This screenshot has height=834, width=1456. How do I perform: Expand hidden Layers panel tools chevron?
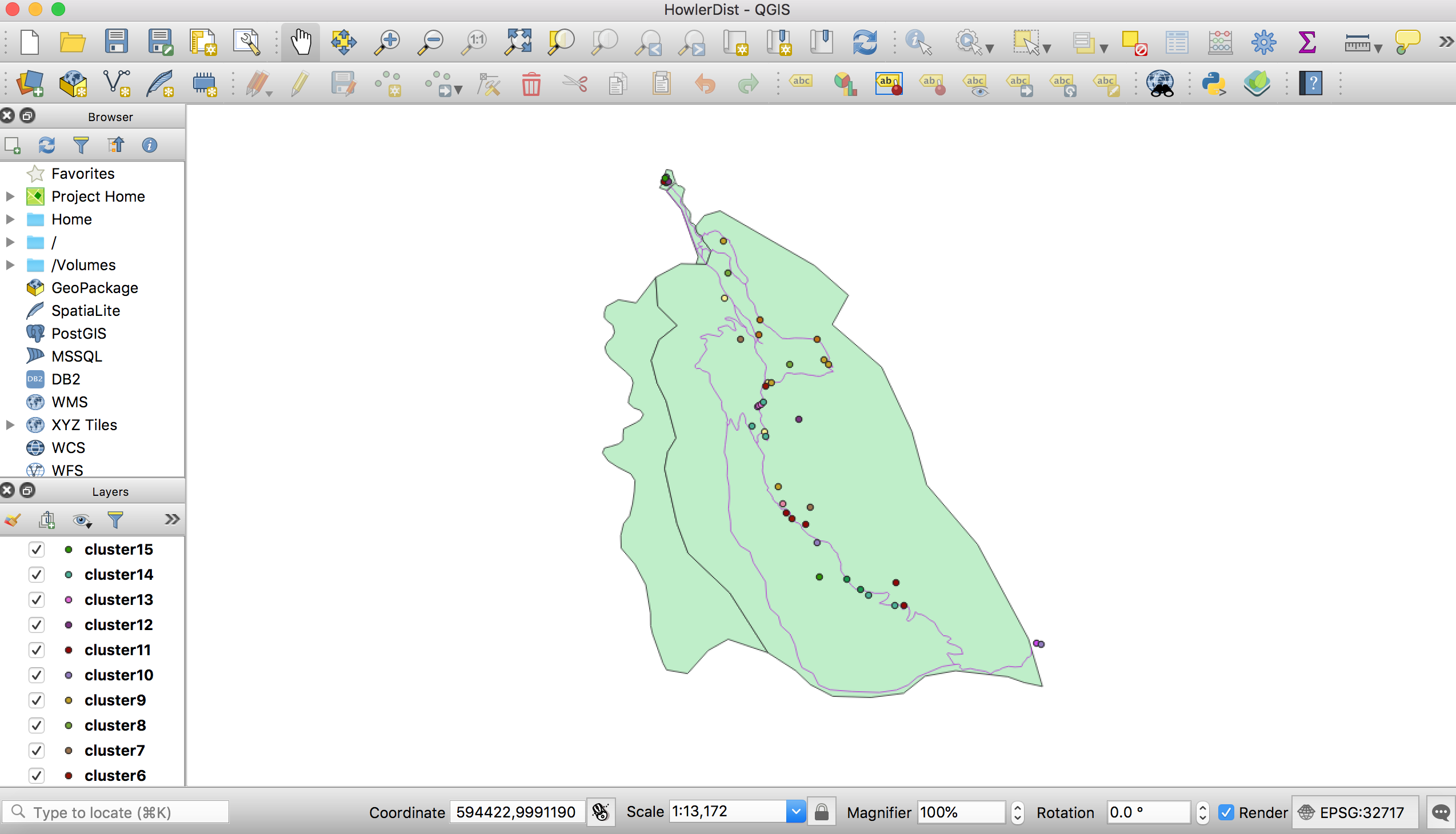coord(172,519)
